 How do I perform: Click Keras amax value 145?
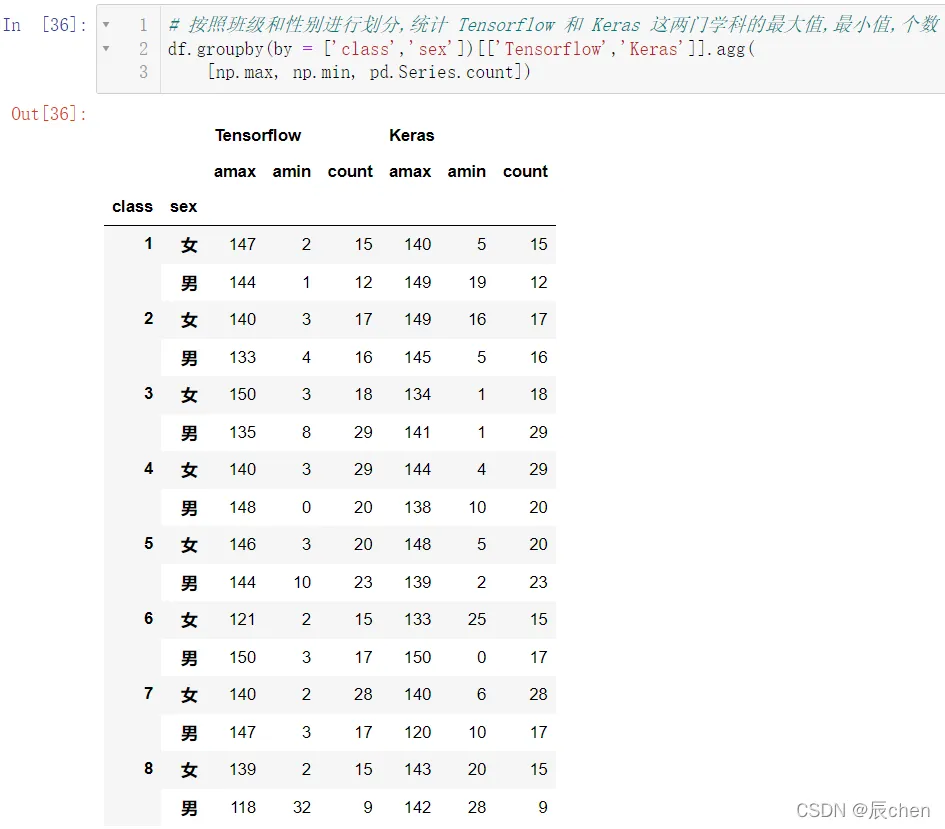click(418, 358)
